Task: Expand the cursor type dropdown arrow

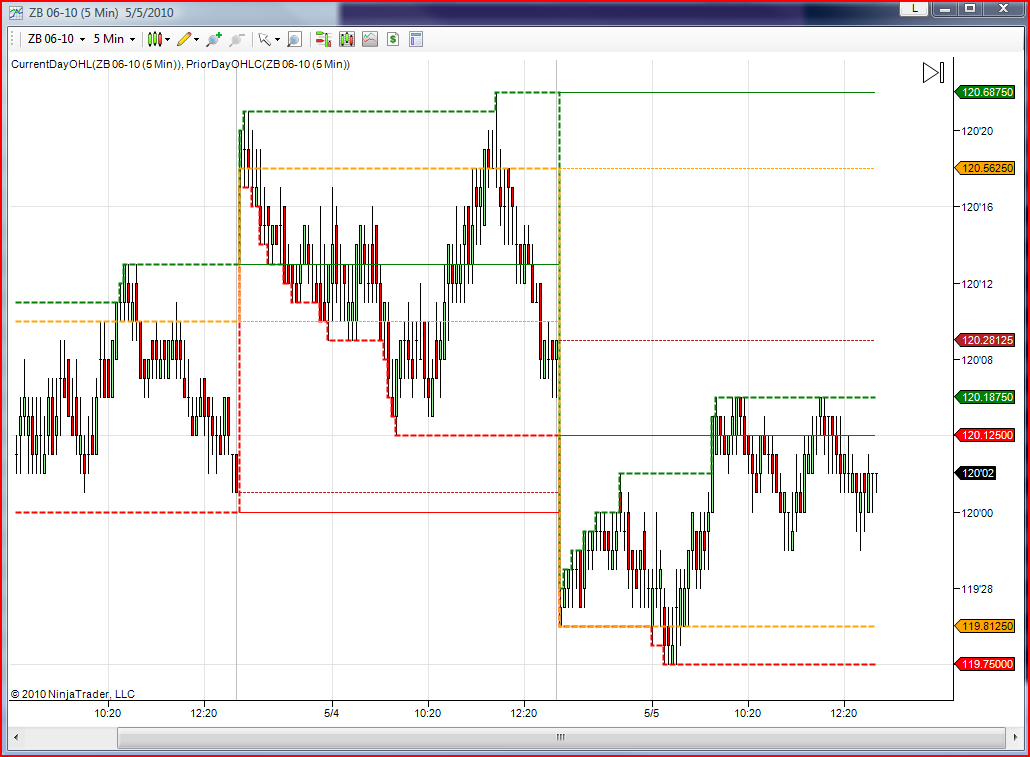Action: tap(277, 40)
